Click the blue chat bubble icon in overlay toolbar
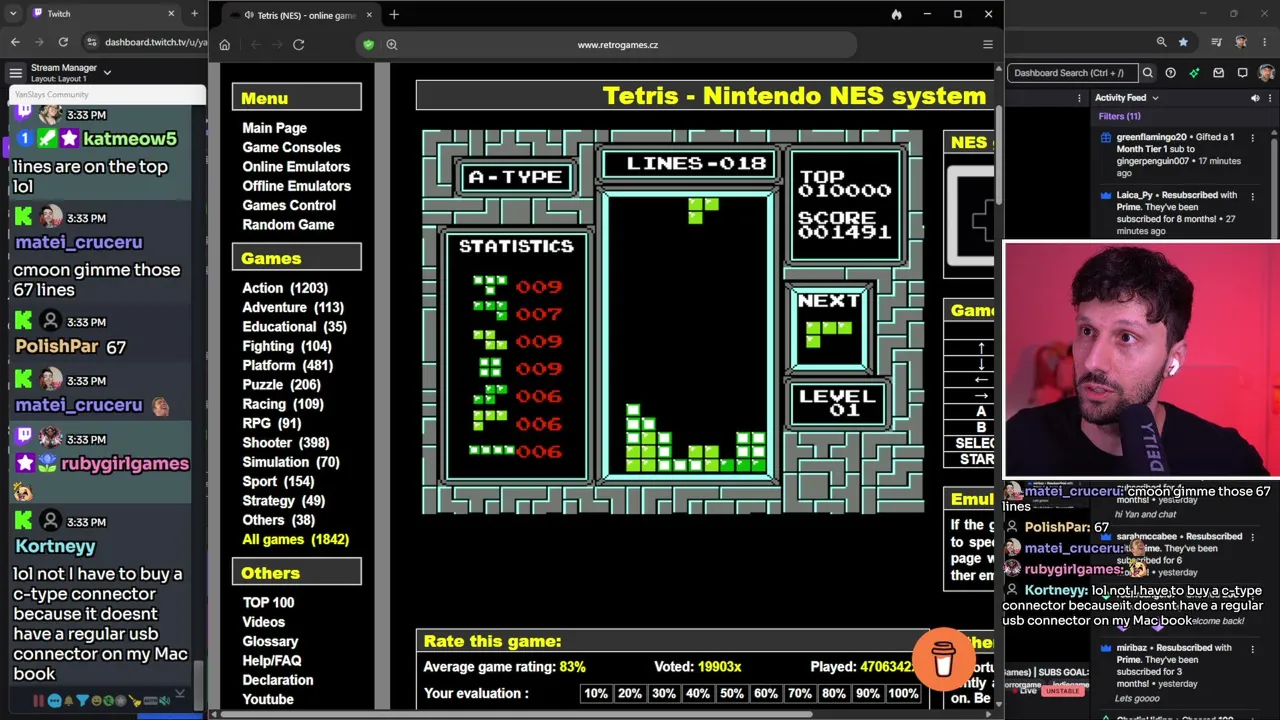 point(54,701)
